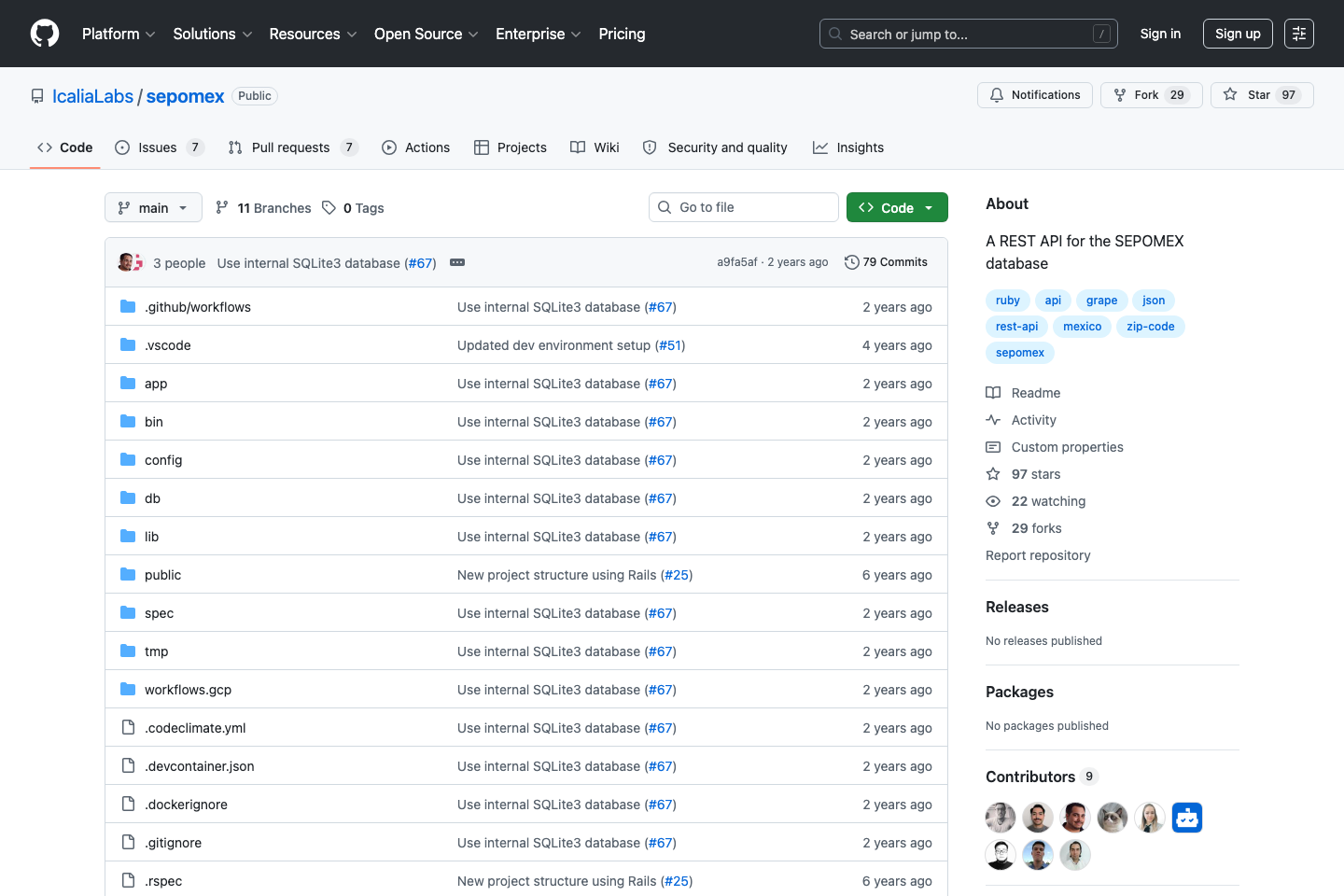The image size is (1344, 896).
Task: Expand the main branch selector dropdown
Action: (x=153, y=208)
